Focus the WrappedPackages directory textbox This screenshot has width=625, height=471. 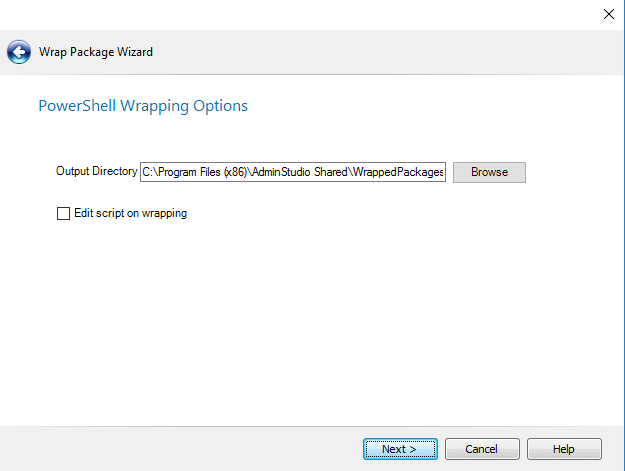(x=293, y=172)
